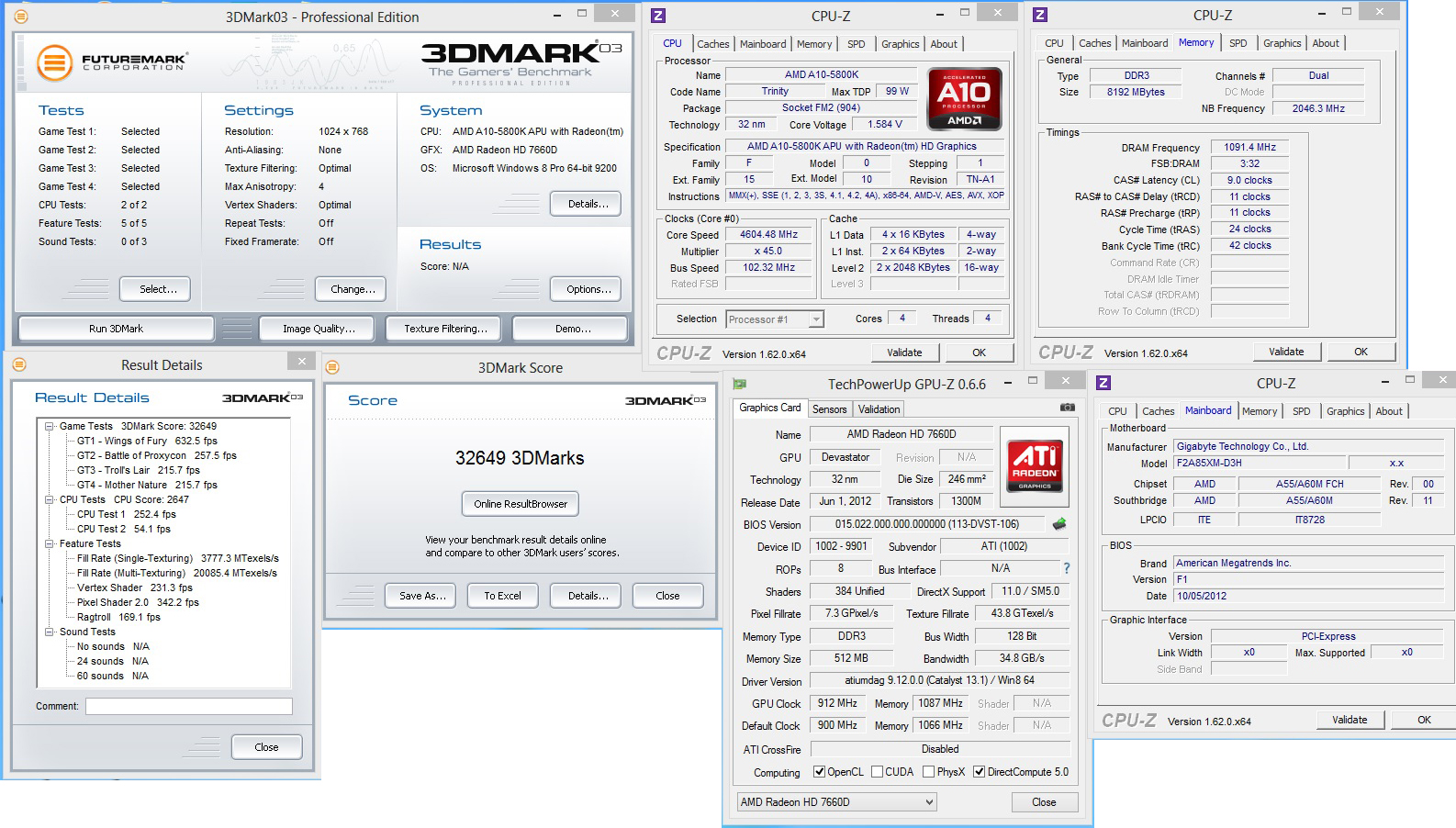Click the 32649 3DMarks score text

(520, 458)
